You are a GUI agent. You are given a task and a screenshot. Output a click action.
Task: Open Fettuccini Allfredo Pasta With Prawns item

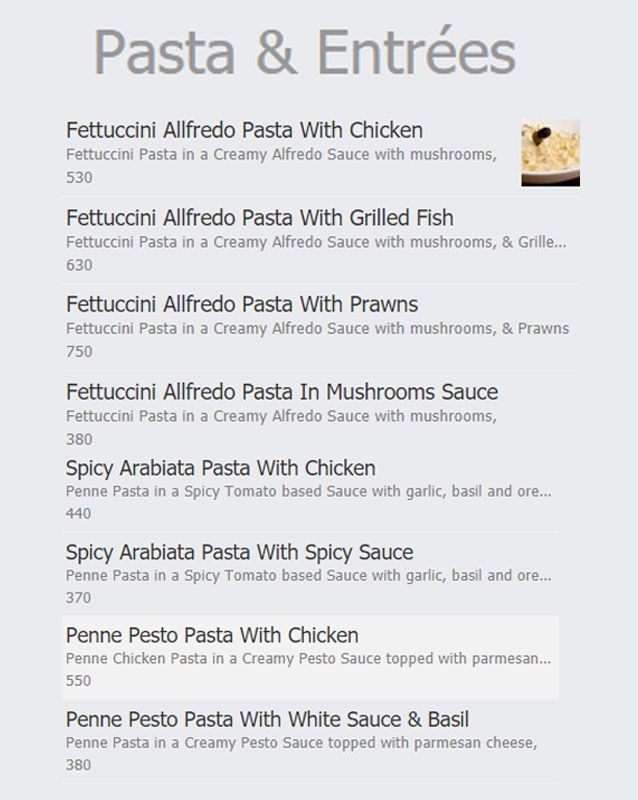242,304
